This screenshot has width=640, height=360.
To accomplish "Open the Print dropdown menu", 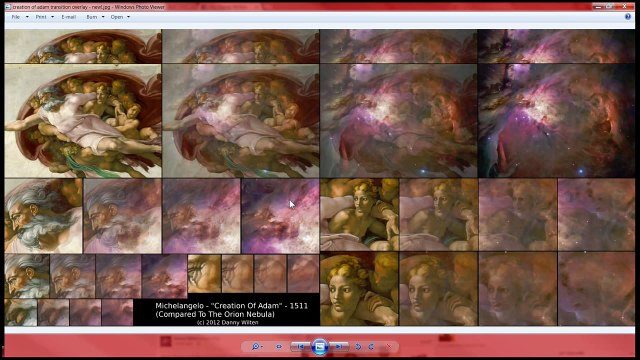I will tap(44, 17).
